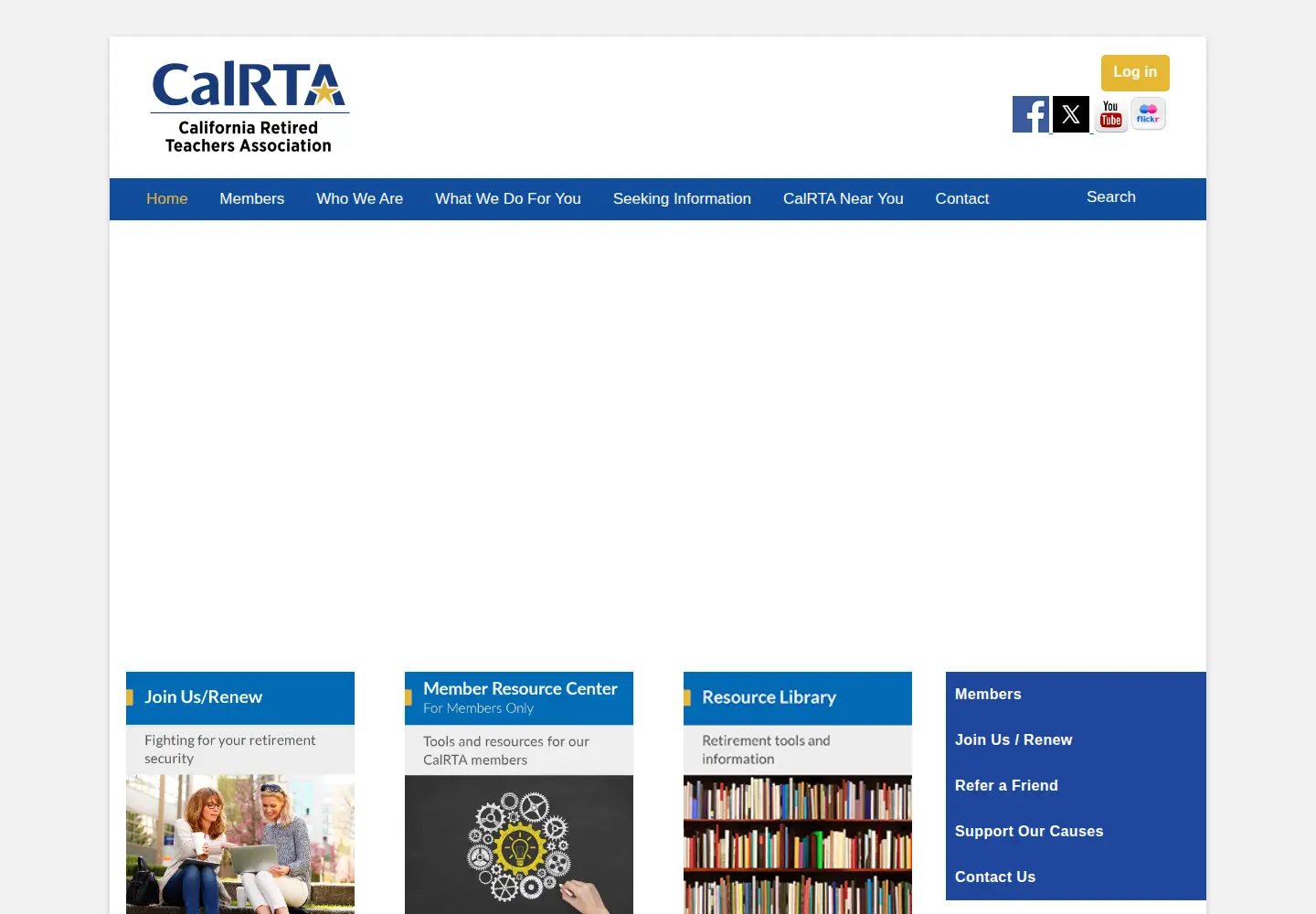Open the CalRTA Near You menu
Viewport: 1316px width, 914px height.
click(x=844, y=199)
